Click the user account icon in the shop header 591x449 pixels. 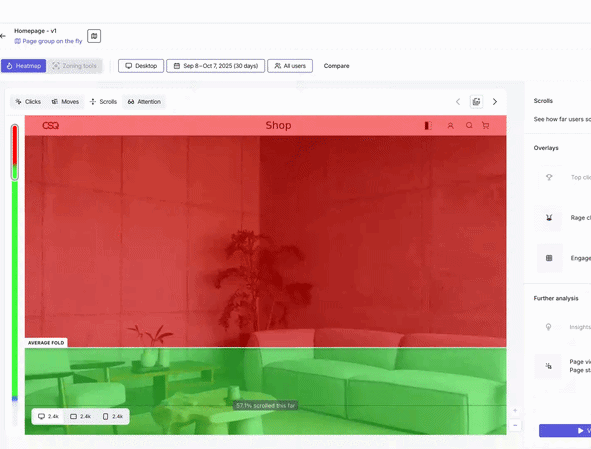point(450,126)
